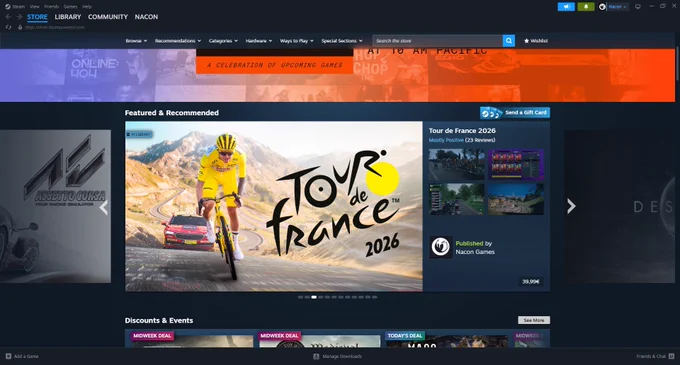Viewport: 680px width, 365px height.
Task: Click the magnifier search button
Action: (x=509, y=41)
